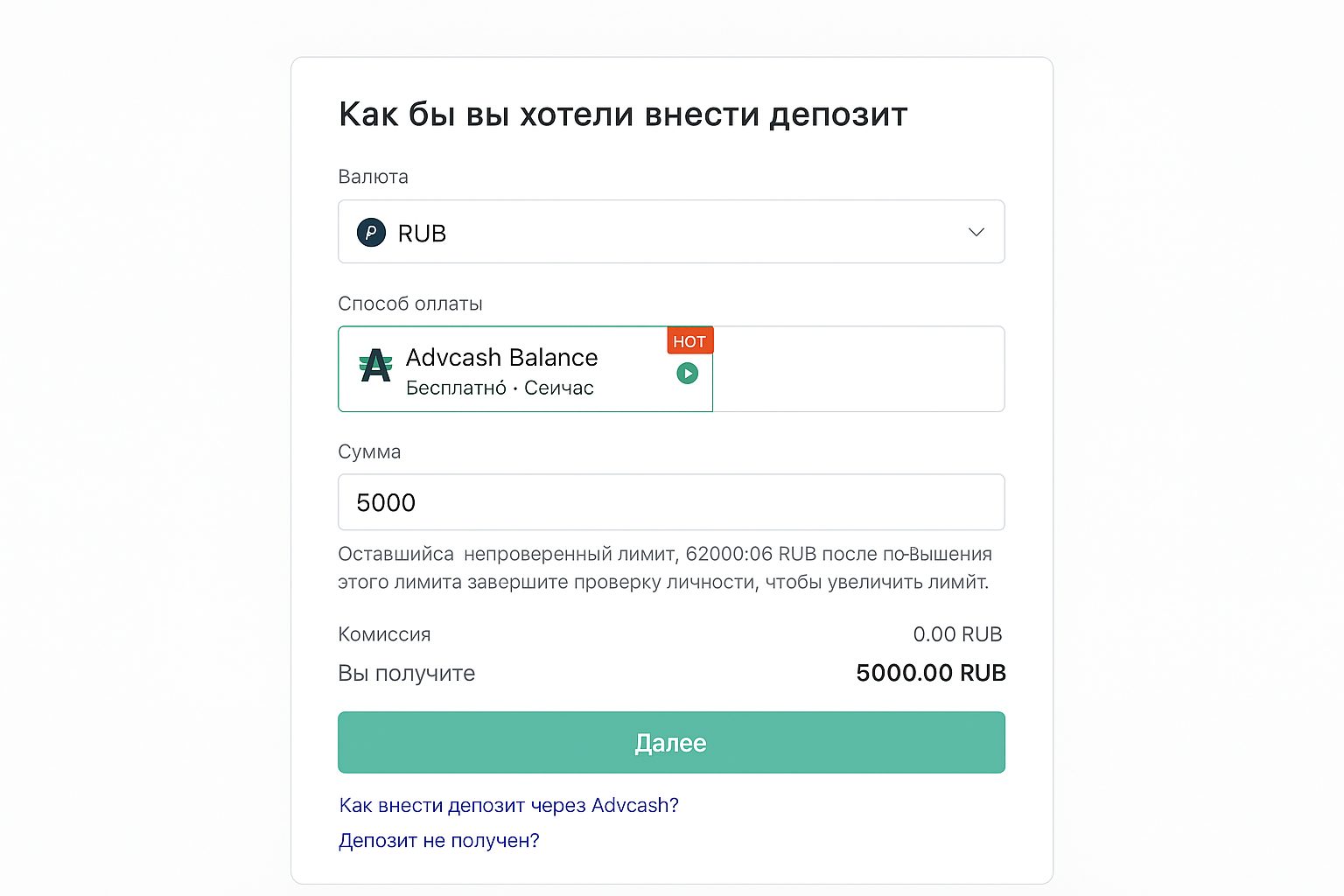Expand the currency dropdown chevron
This screenshot has width=1344, height=896.
click(976, 232)
